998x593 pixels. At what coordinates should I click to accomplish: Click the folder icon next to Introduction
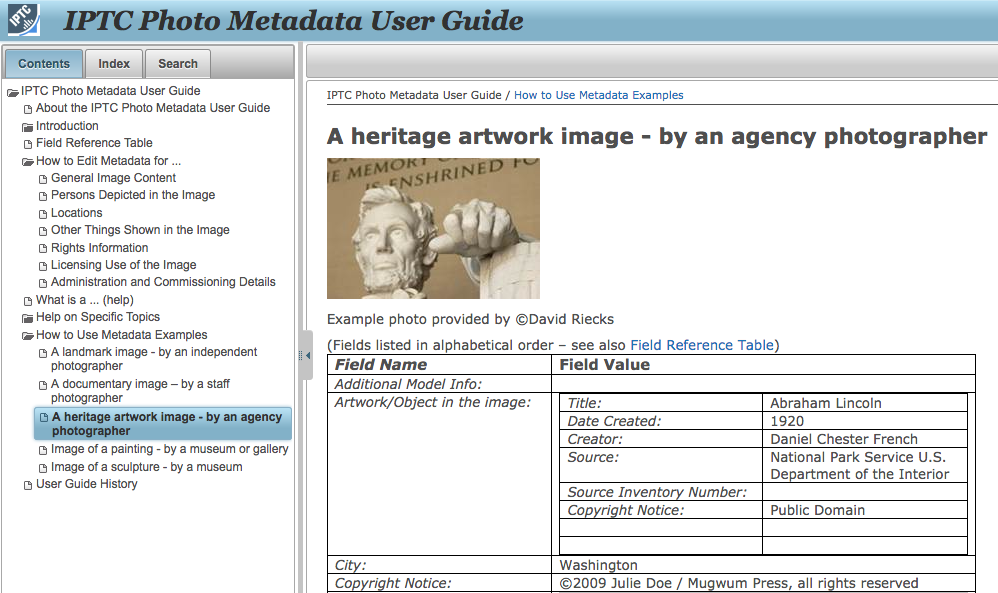point(28,126)
